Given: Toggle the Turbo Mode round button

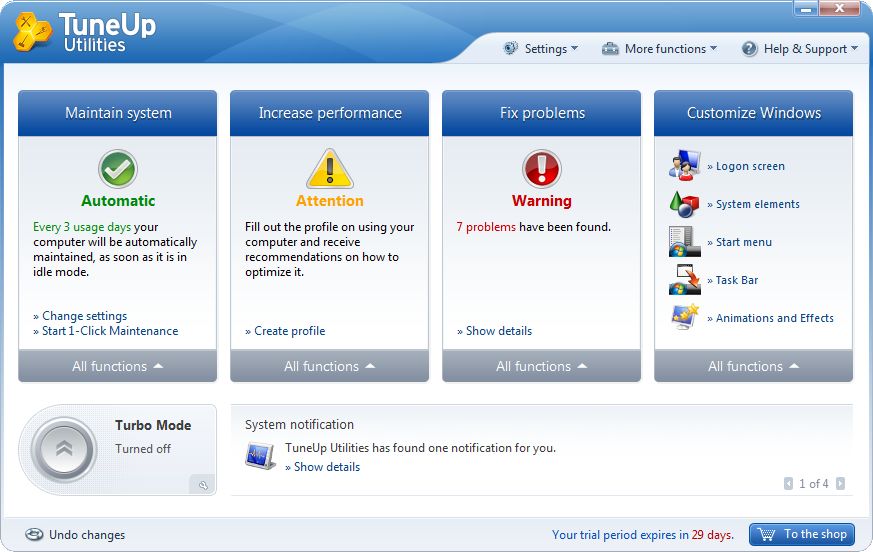Looking at the screenshot, I should pos(64,450).
